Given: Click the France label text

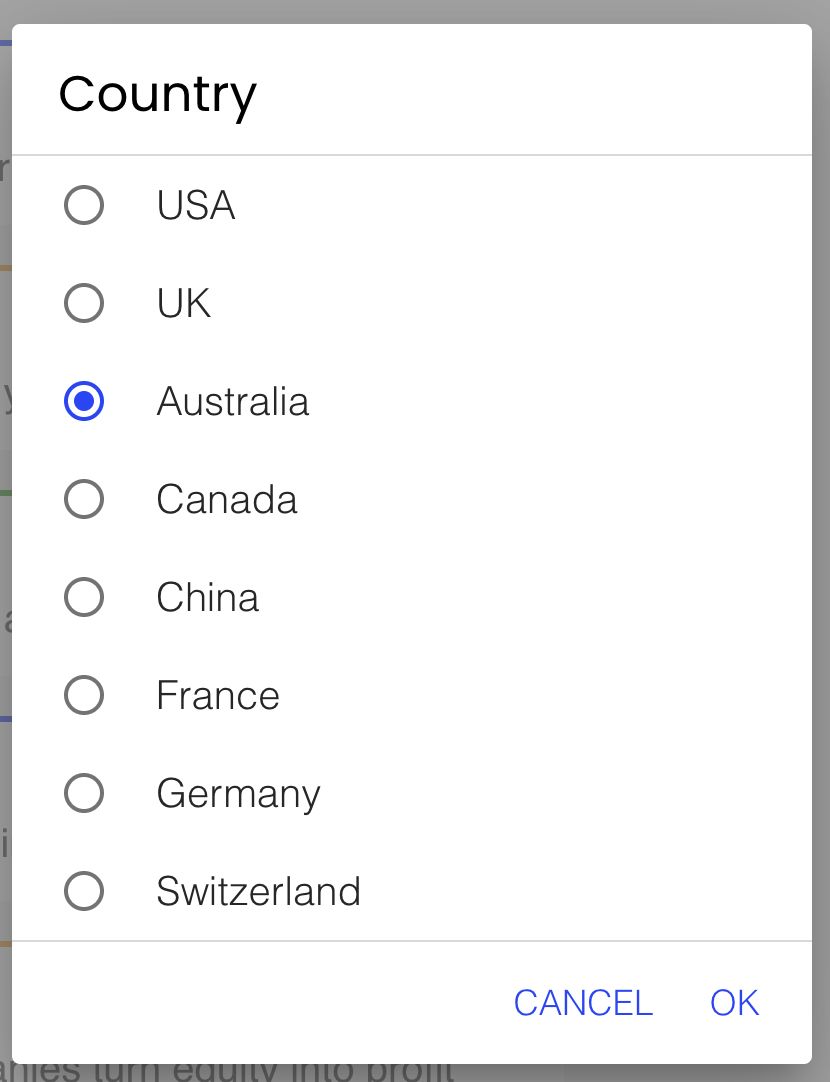Looking at the screenshot, I should click(217, 695).
